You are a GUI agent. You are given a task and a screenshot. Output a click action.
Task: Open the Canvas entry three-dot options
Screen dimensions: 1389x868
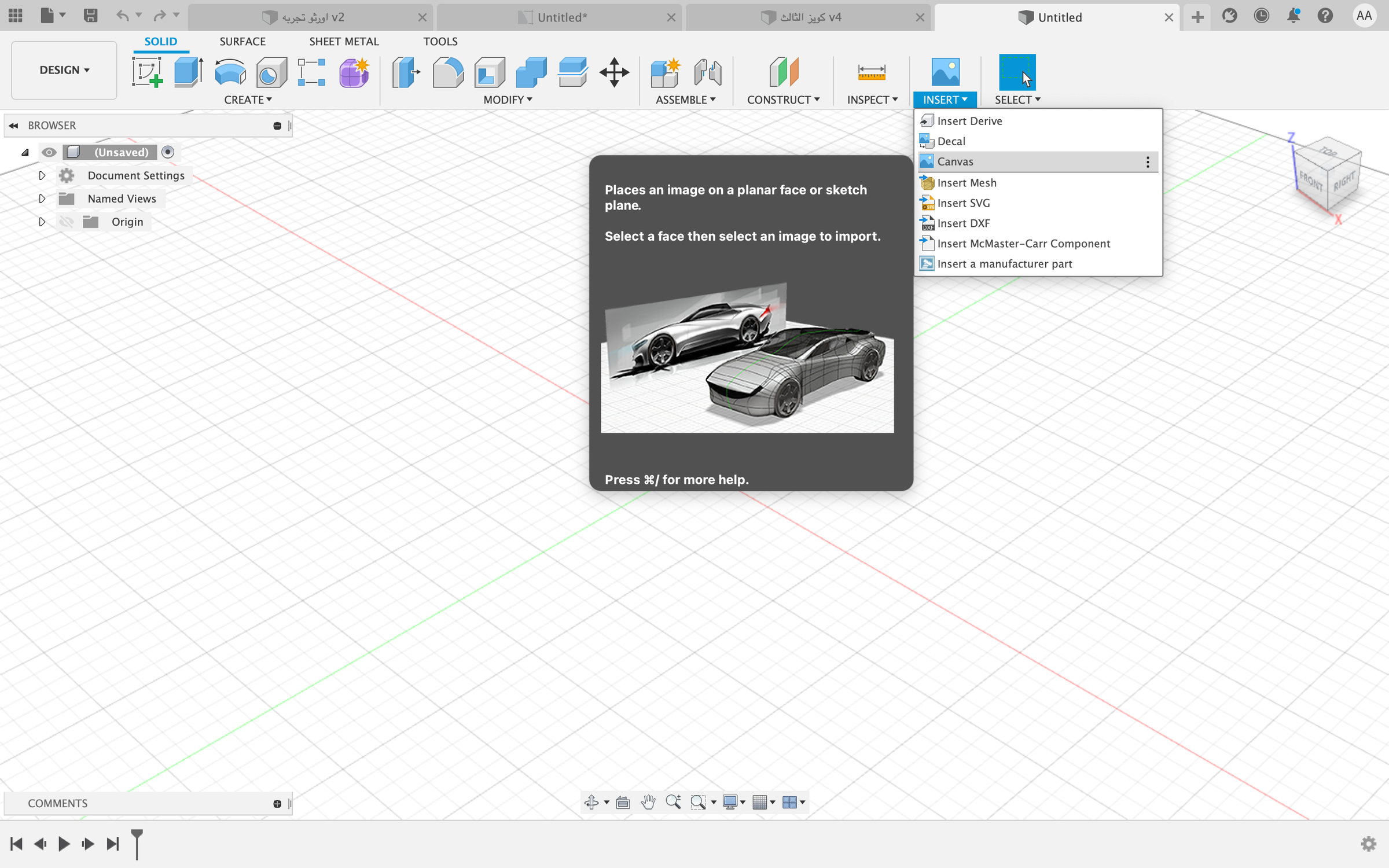1148,162
